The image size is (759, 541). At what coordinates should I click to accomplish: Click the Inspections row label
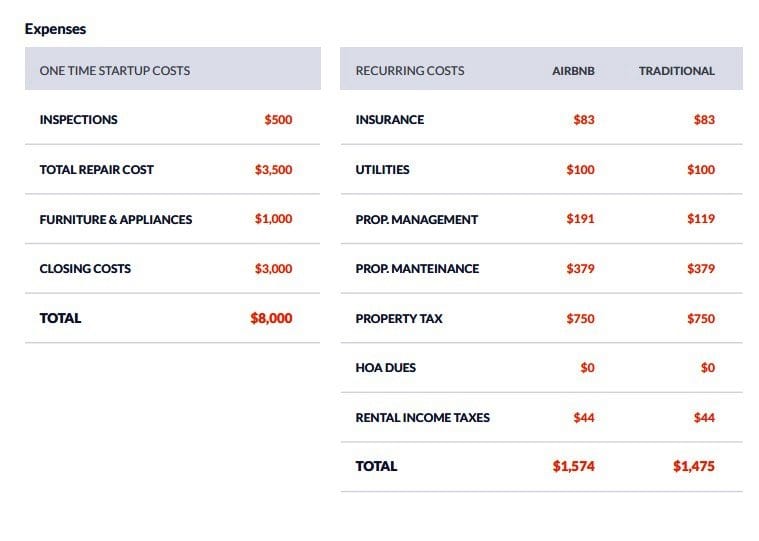pos(78,120)
